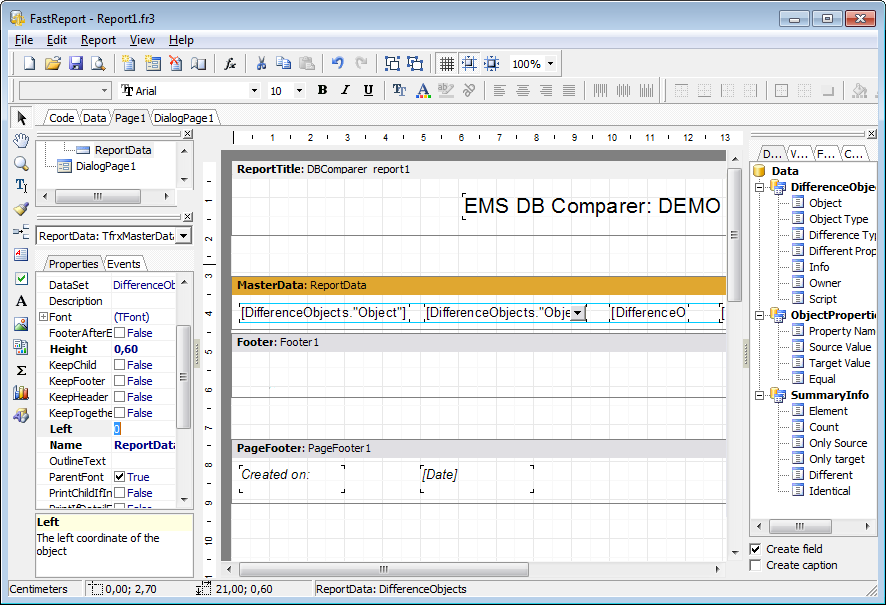This screenshot has height=605, width=886.
Task: Open the Report menu
Action: [98, 40]
